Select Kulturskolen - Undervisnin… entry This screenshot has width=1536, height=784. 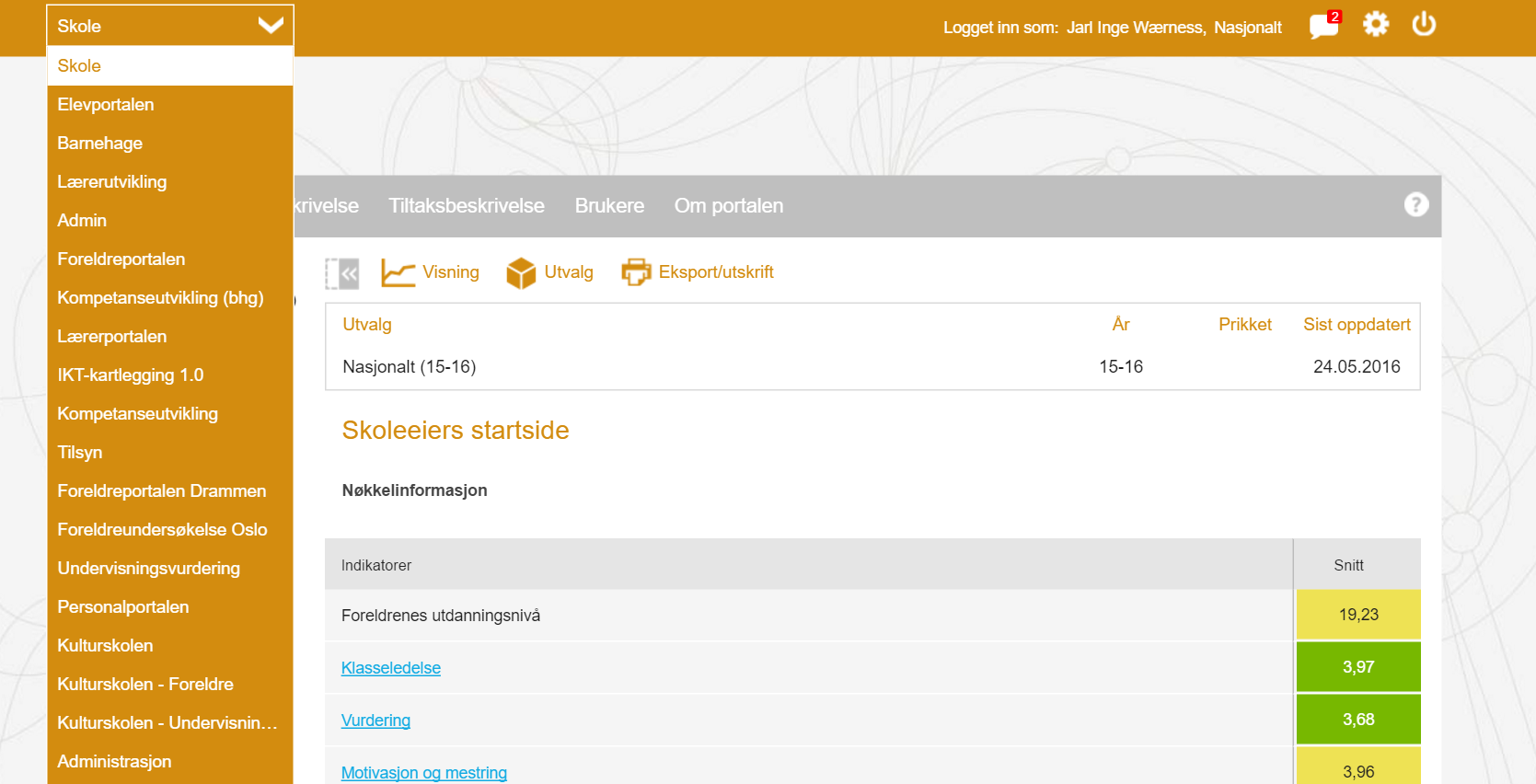pyautogui.click(x=170, y=722)
